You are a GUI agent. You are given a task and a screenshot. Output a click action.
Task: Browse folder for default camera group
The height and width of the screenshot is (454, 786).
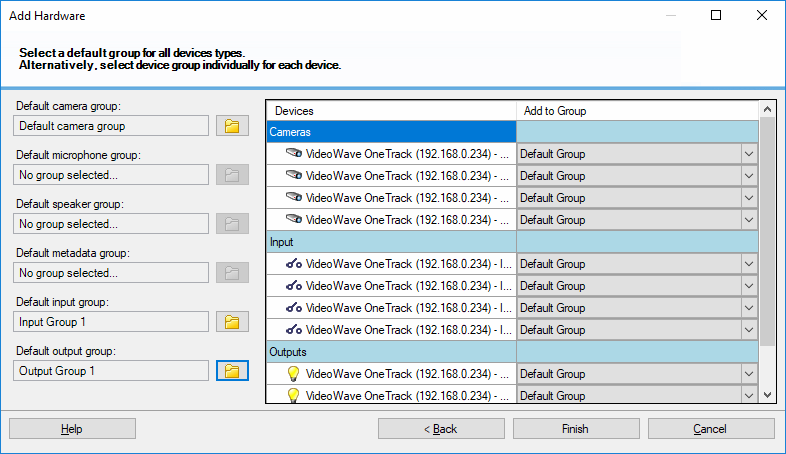(232, 126)
